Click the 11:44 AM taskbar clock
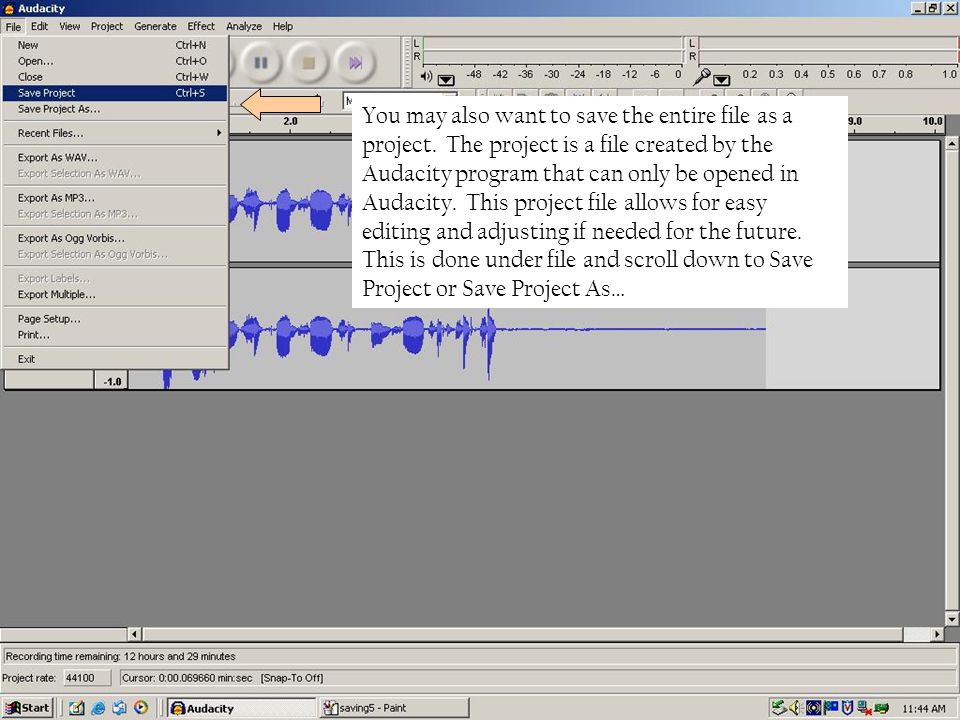Viewport: 960px width, 720px height. pyautogui.click(x=923, y=709)
